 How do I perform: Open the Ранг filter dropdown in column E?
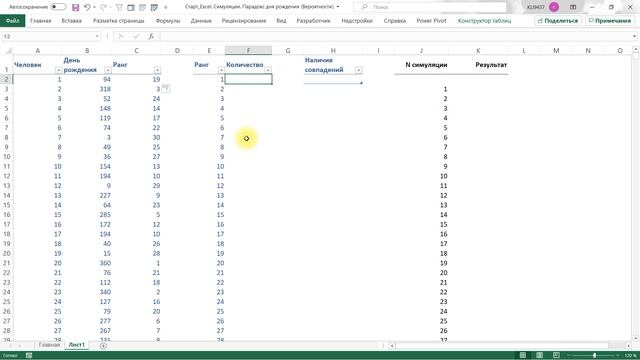[221, 70]
